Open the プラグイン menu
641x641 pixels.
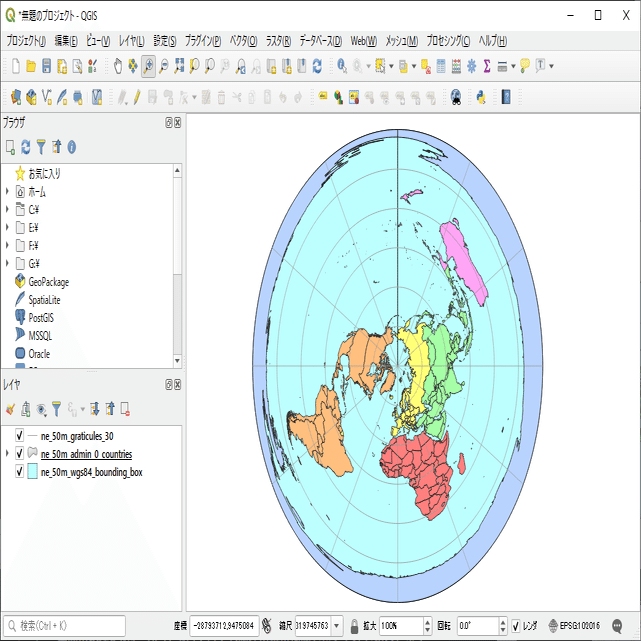tap(203, 41)
